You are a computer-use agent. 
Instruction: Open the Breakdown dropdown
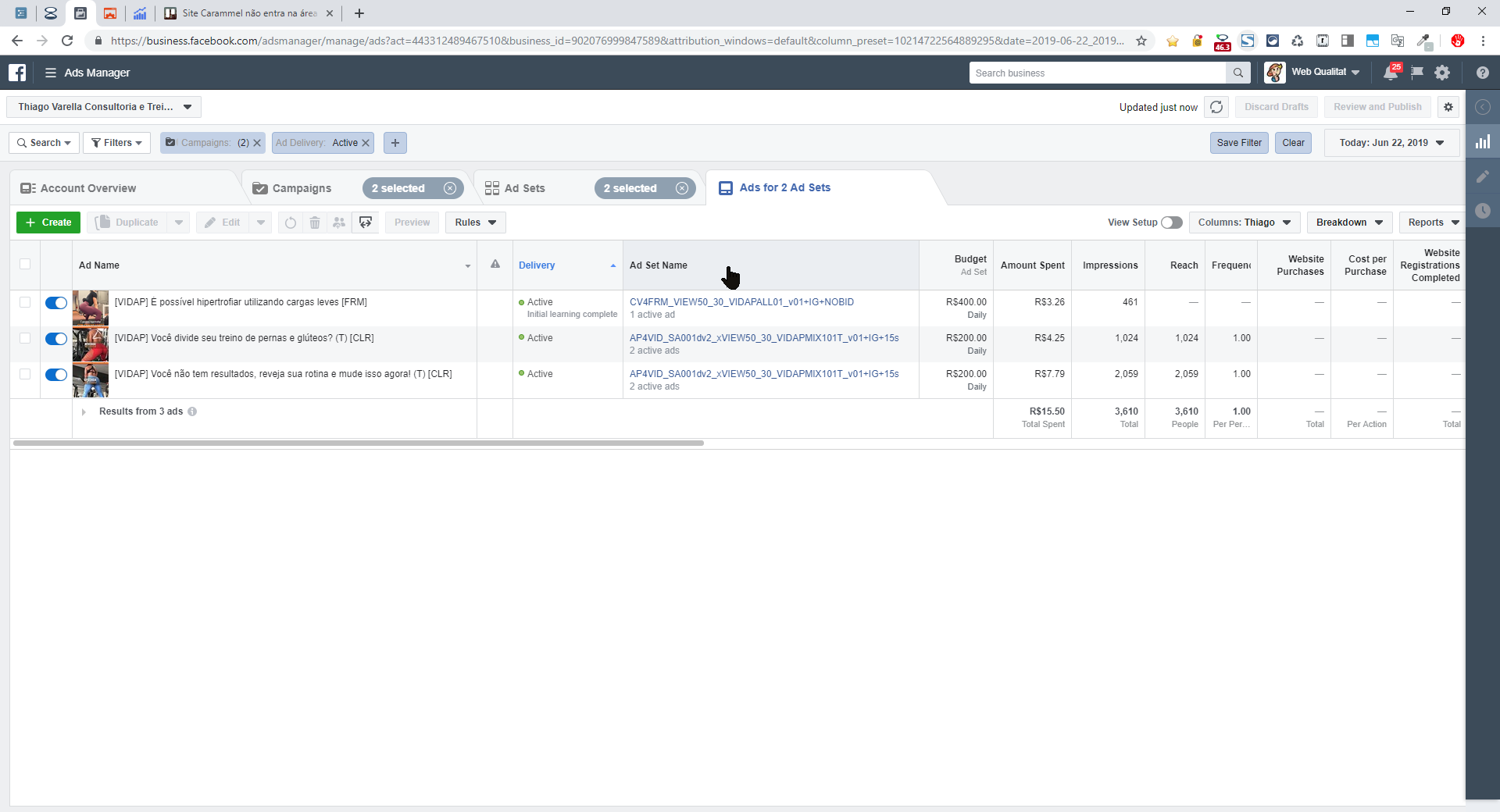[x=1349, y=223]
